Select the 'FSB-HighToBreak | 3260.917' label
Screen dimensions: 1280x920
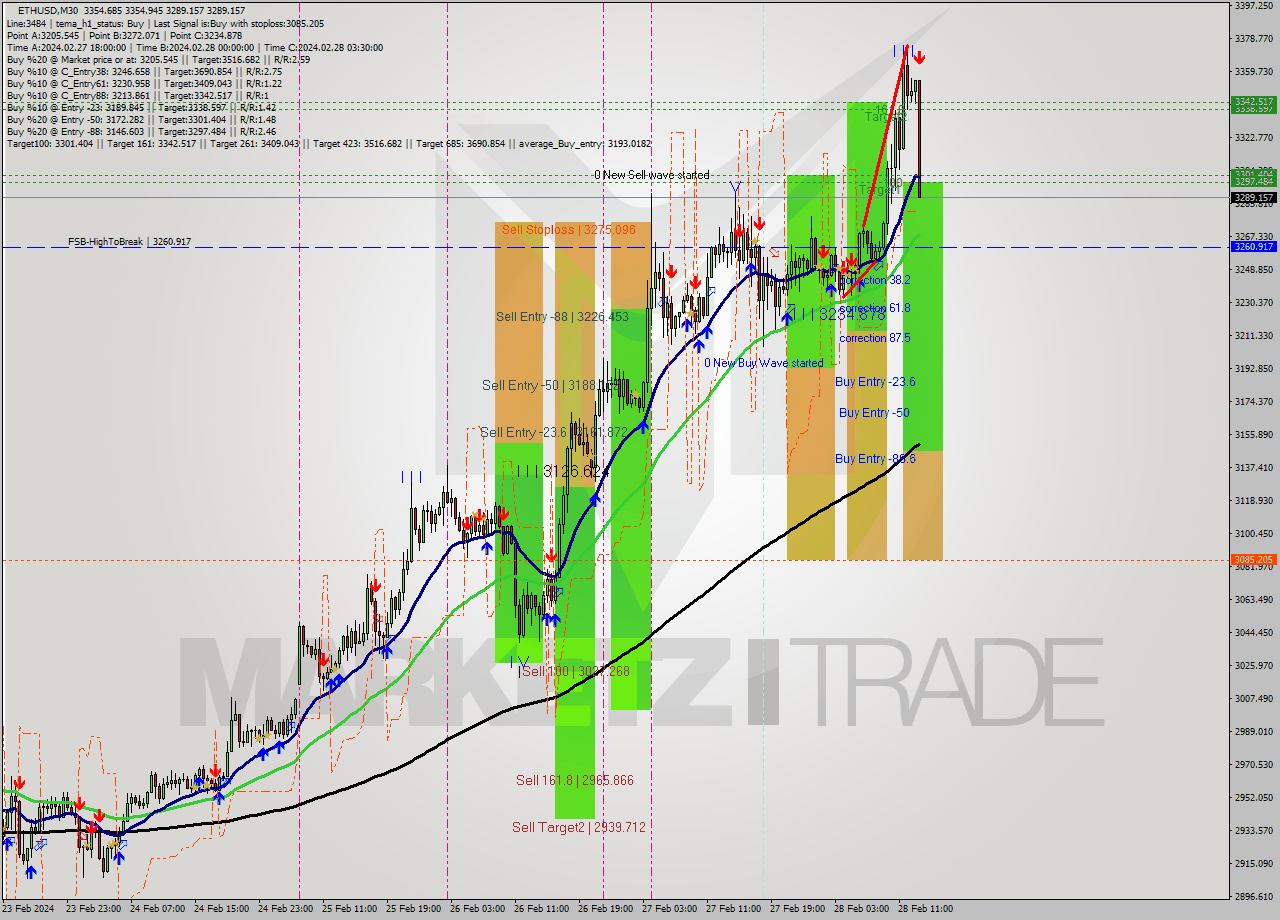[129, 242]
